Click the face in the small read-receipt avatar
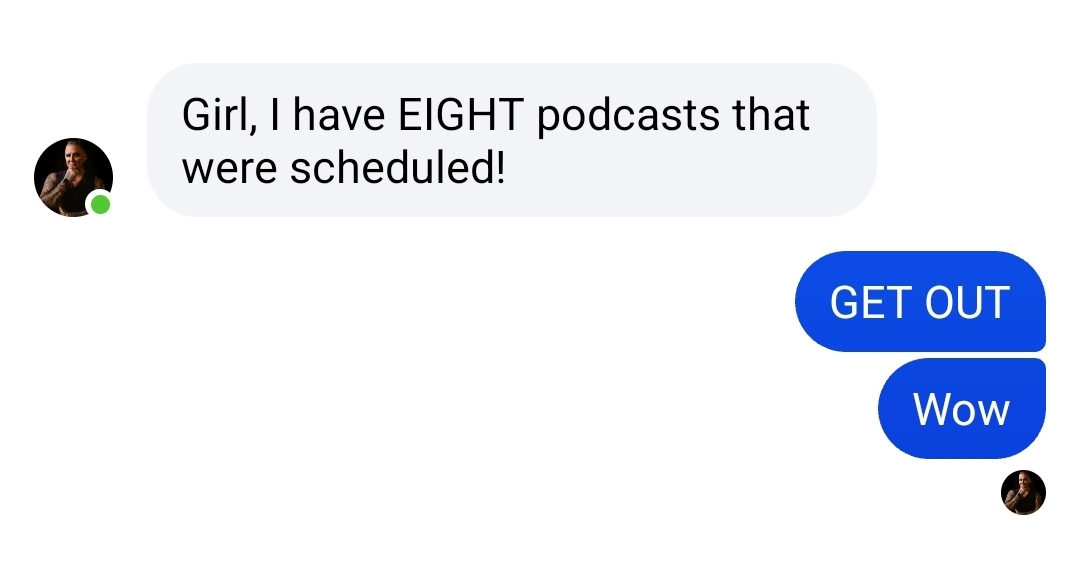The height and width of the screenshot is (564, 1080). pos(1023,481)
